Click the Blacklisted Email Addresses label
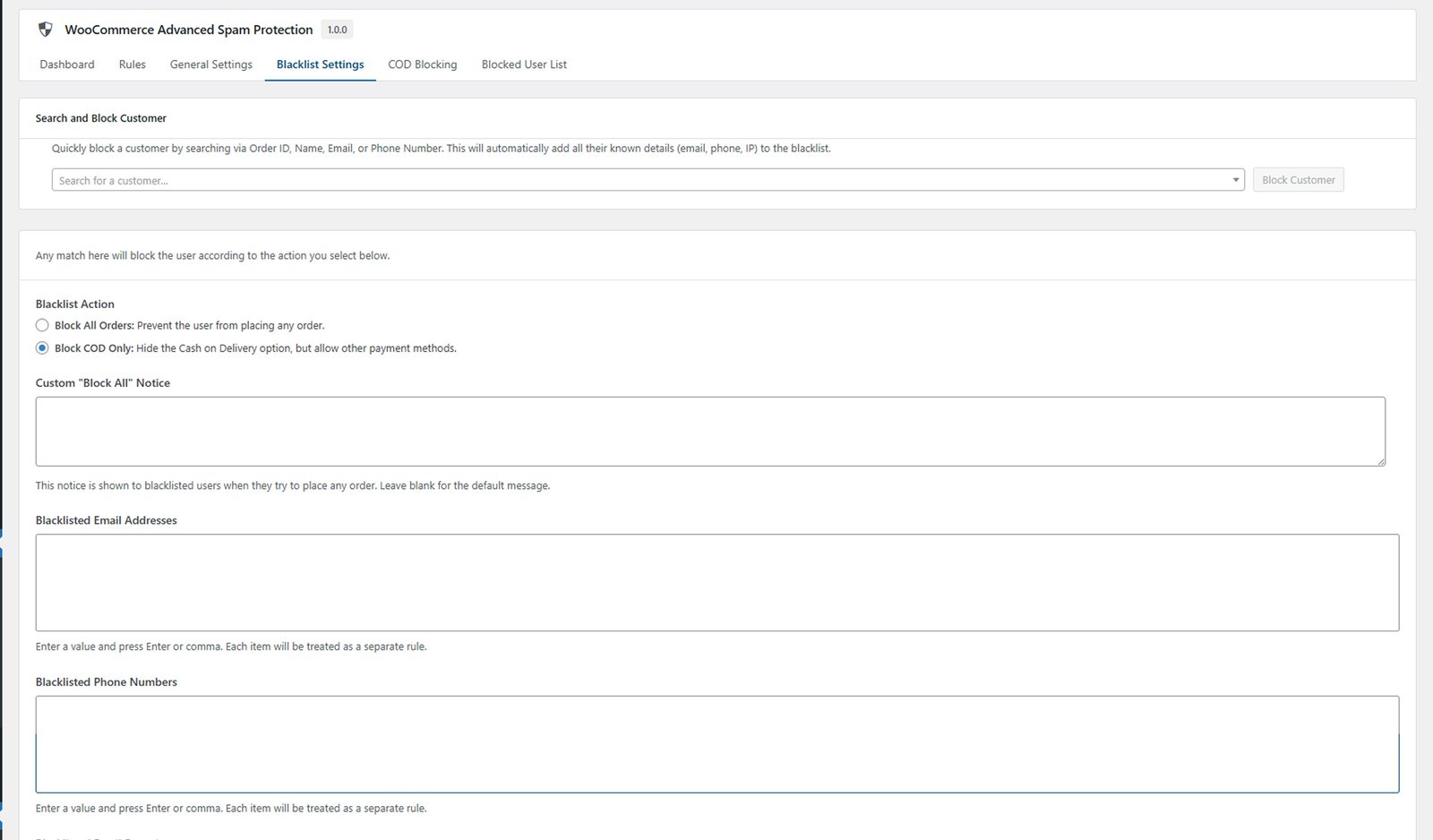The width and height of the screenshot is (1433, 840). click(x=107, y=520)
